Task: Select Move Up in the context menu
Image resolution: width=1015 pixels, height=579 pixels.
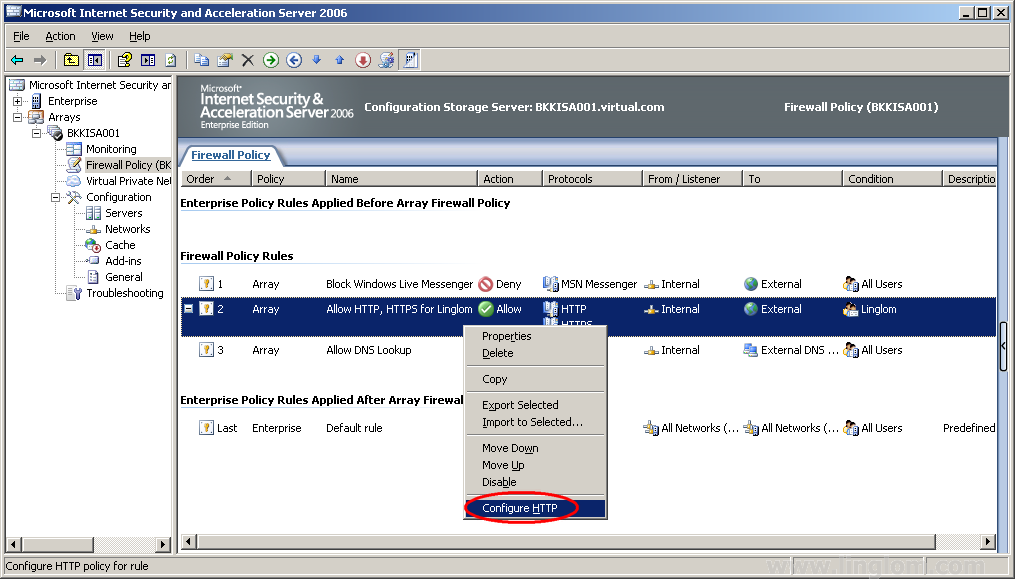Action: point(536,465)
